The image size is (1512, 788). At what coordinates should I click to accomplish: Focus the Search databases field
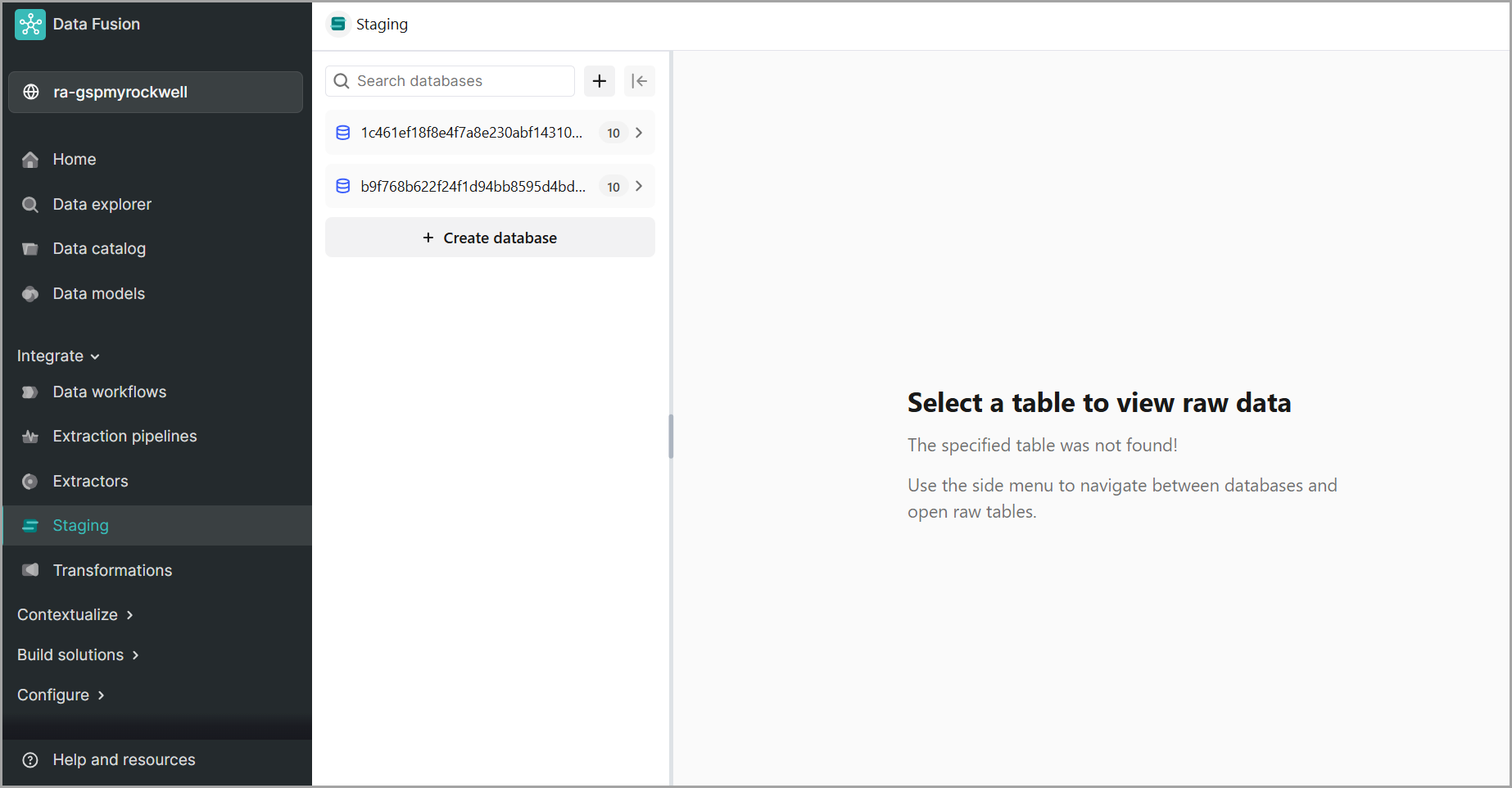450,81
